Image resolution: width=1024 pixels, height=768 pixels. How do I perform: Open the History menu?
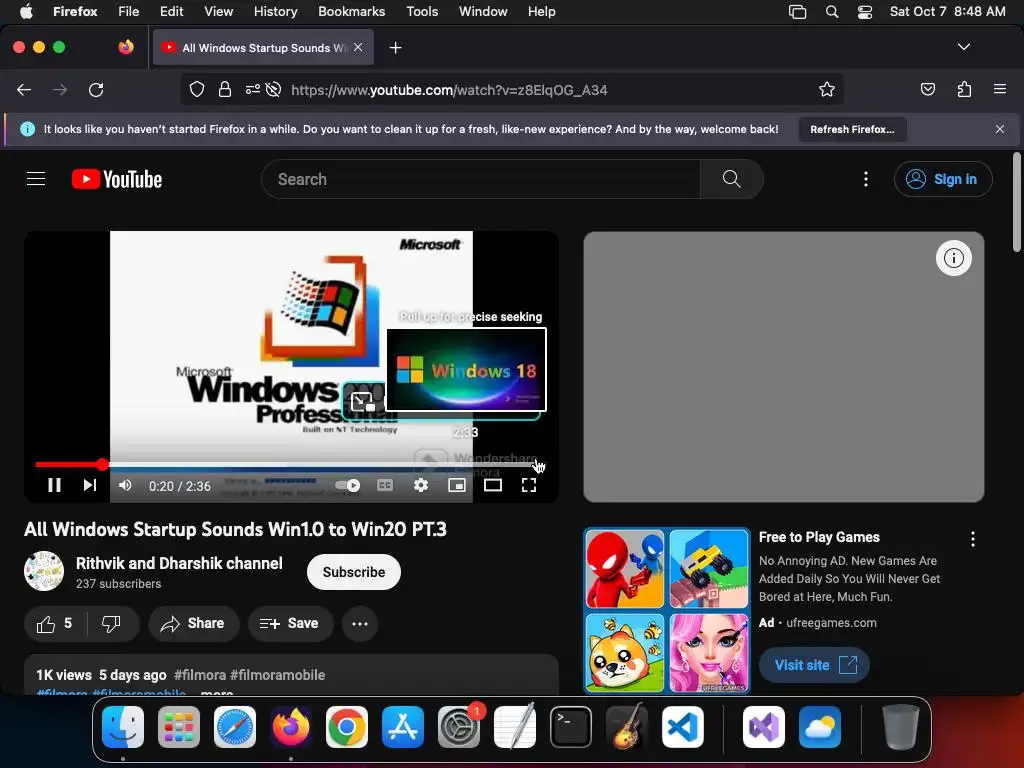275,11
